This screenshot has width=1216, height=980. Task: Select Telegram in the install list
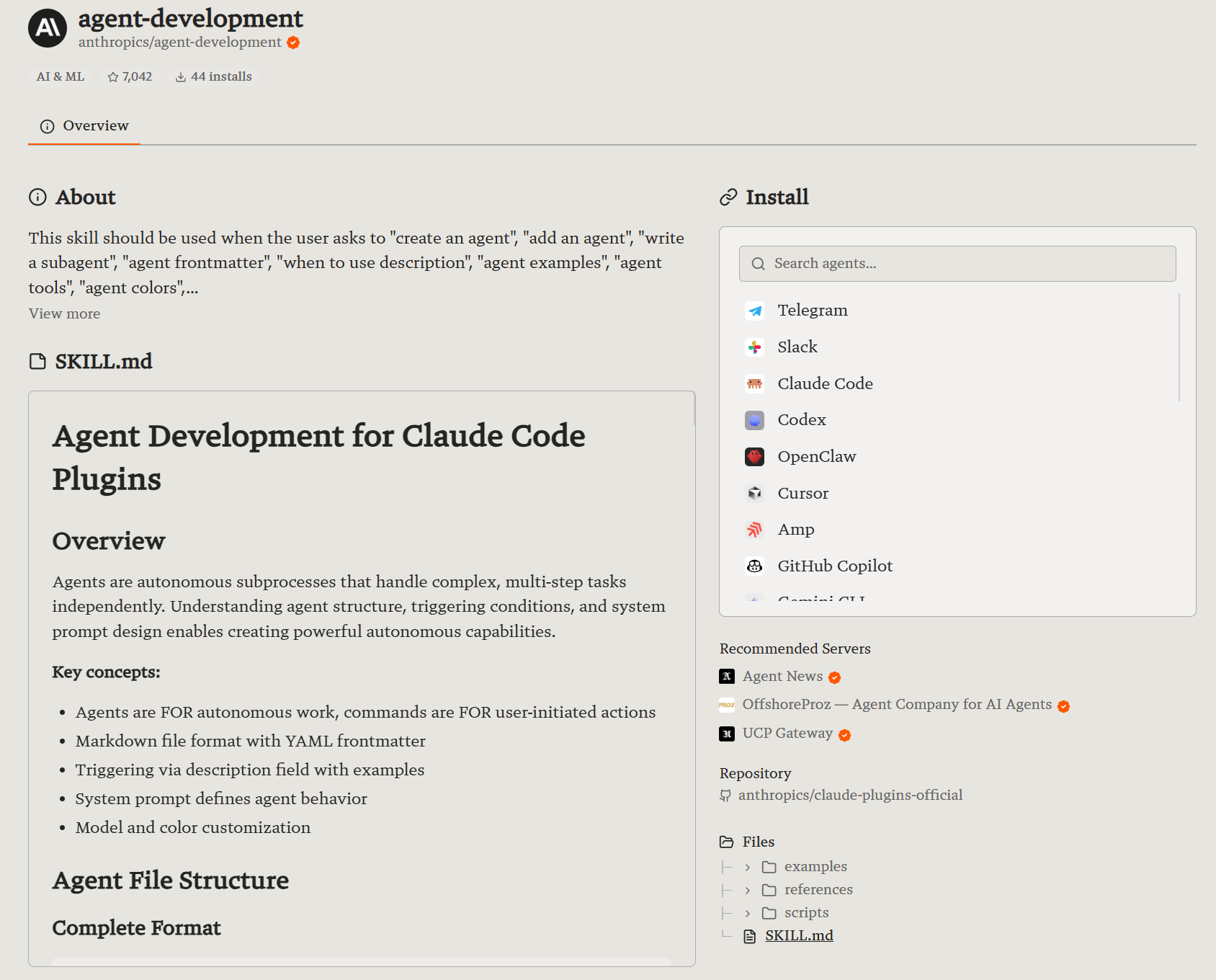coord(957,311)
